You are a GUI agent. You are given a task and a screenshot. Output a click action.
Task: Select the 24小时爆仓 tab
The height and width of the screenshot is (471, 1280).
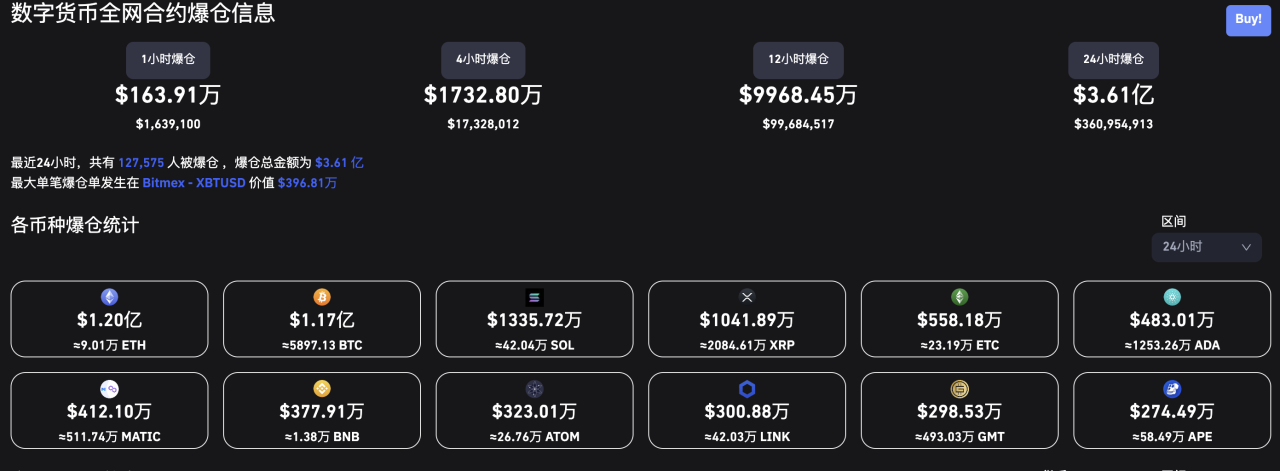[1113, 60]
